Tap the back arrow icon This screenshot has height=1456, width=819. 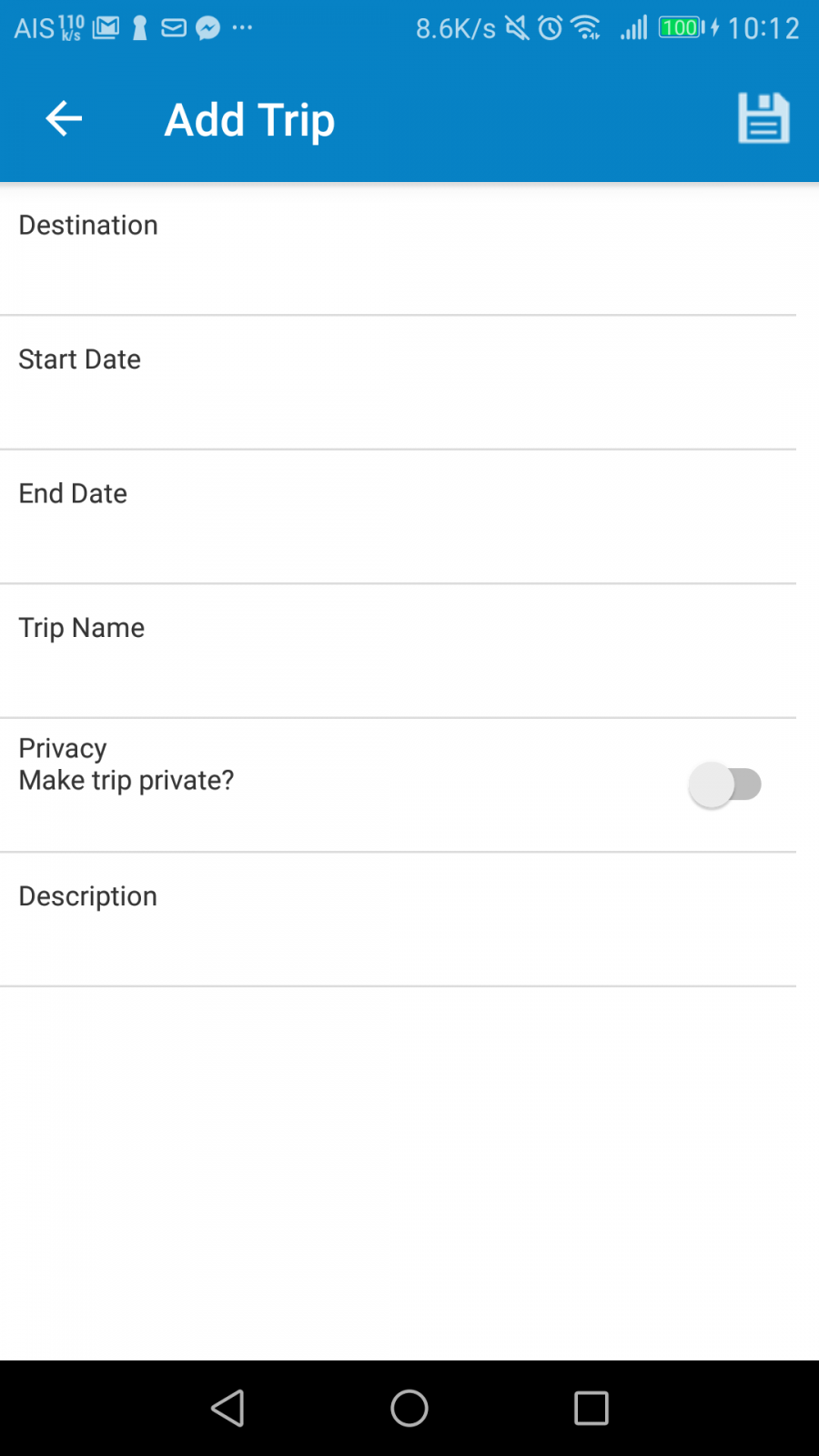[64, 119]
